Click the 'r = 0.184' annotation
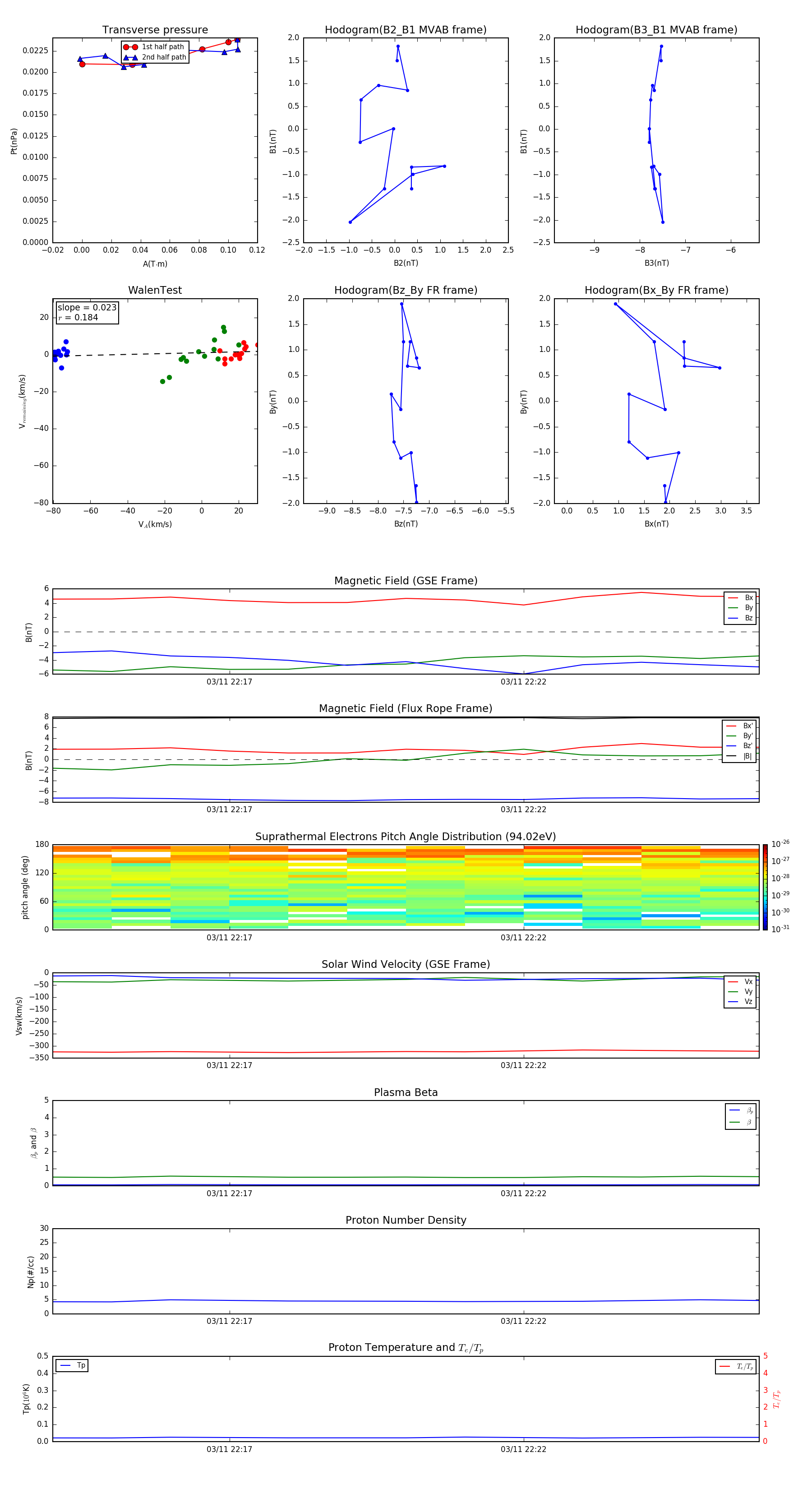The height and width of the screenshot is (1489, 812). (78, 317)
